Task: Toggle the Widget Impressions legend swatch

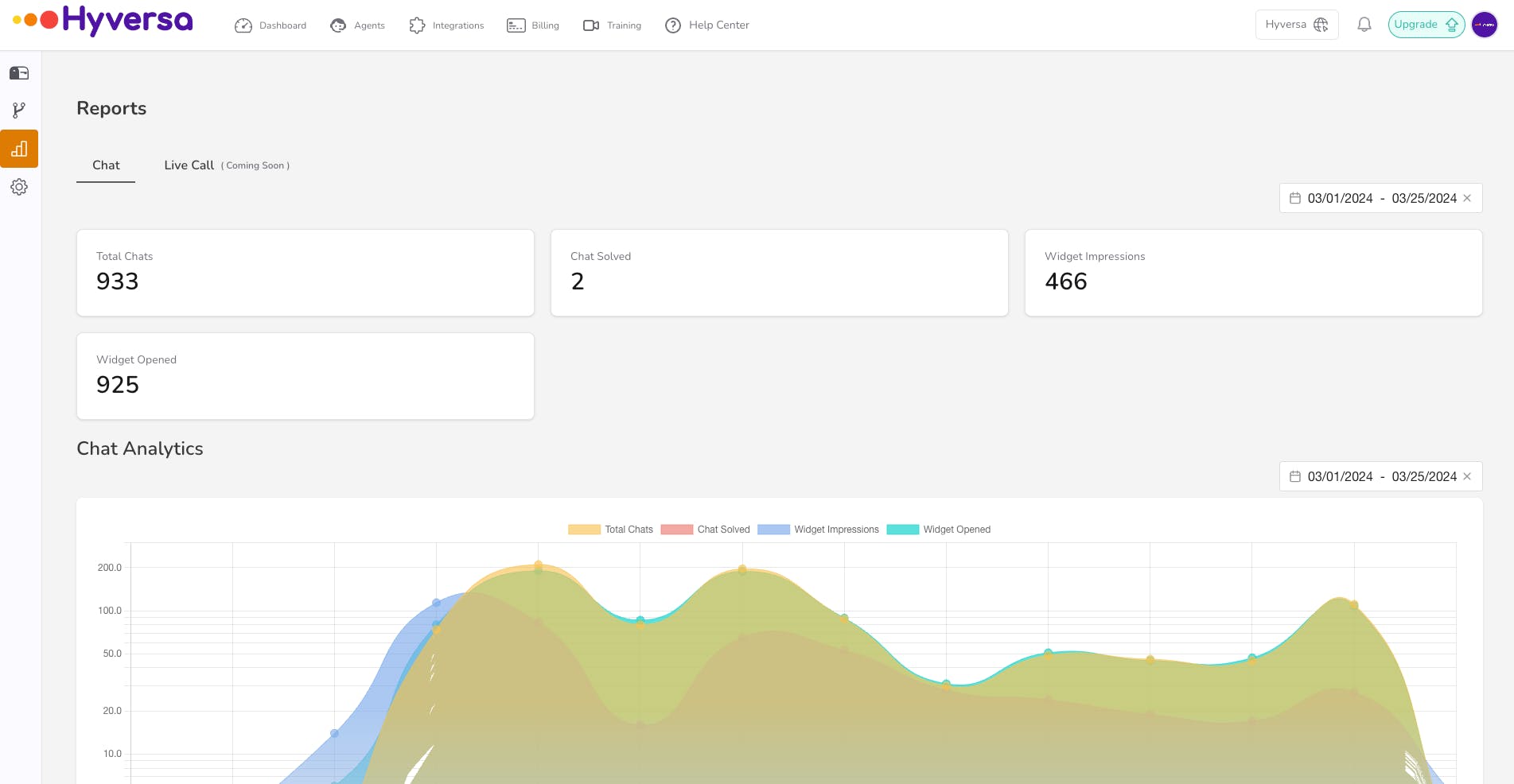Action: (773, 530)
